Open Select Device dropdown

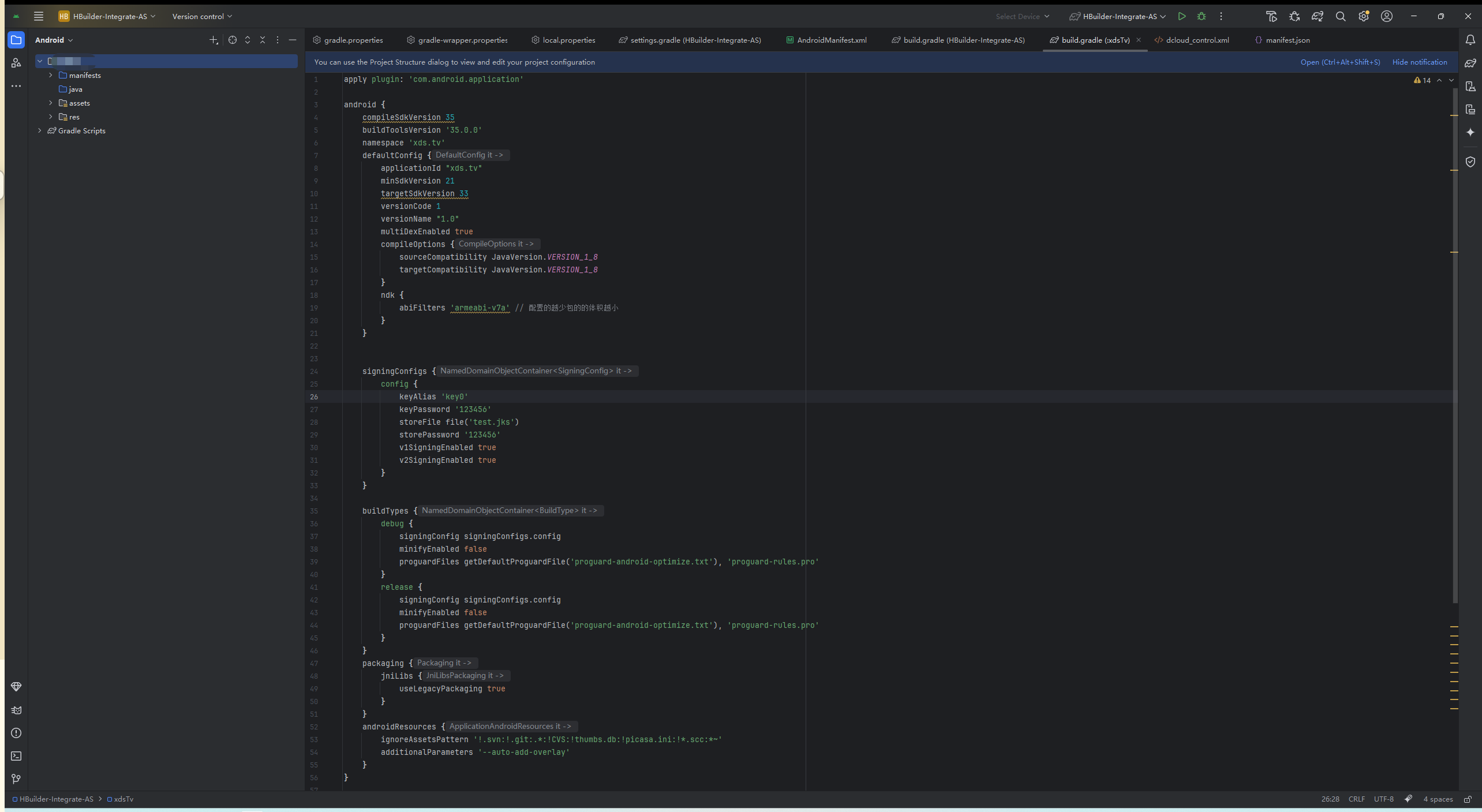click(x=1022, y=16)
